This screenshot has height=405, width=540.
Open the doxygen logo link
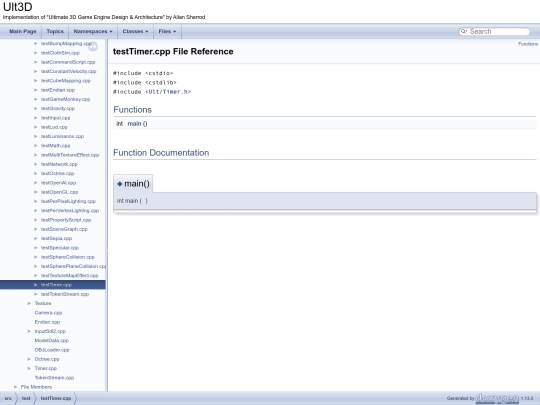pyautogui.click(x=497, y=398)
